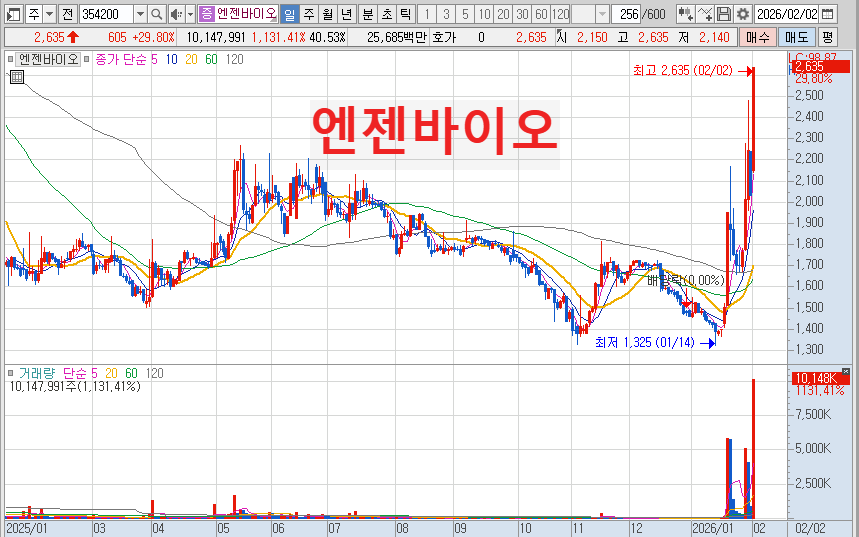Click the blue 10 moving average legend

171,59
